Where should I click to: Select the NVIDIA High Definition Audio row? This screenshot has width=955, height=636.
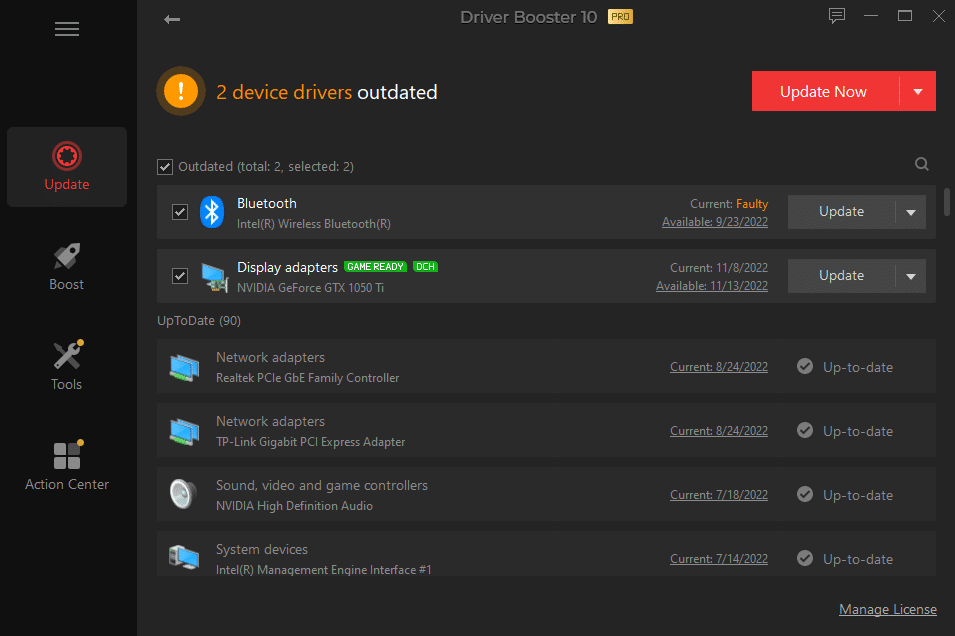(546, 495)
